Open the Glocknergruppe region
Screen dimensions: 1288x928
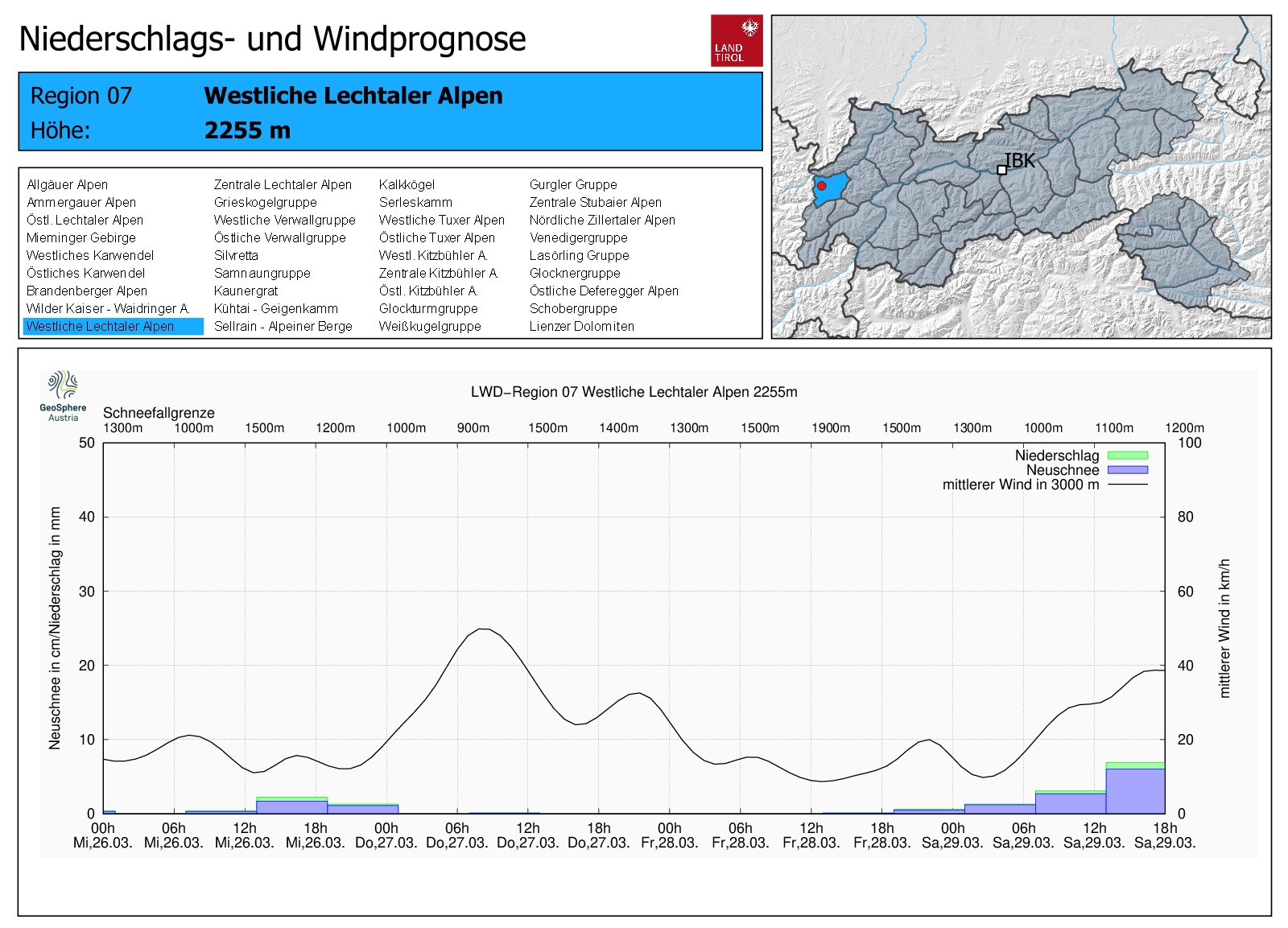575,273
